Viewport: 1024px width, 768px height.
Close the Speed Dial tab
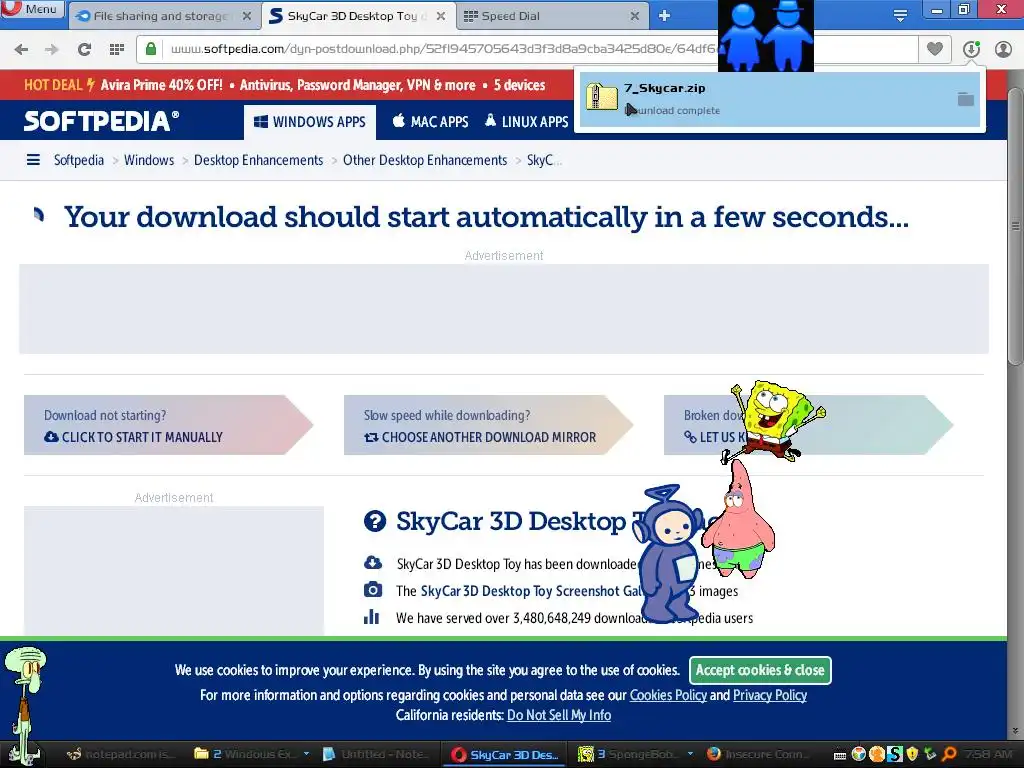pyautogui.click(x=635, y=16)
